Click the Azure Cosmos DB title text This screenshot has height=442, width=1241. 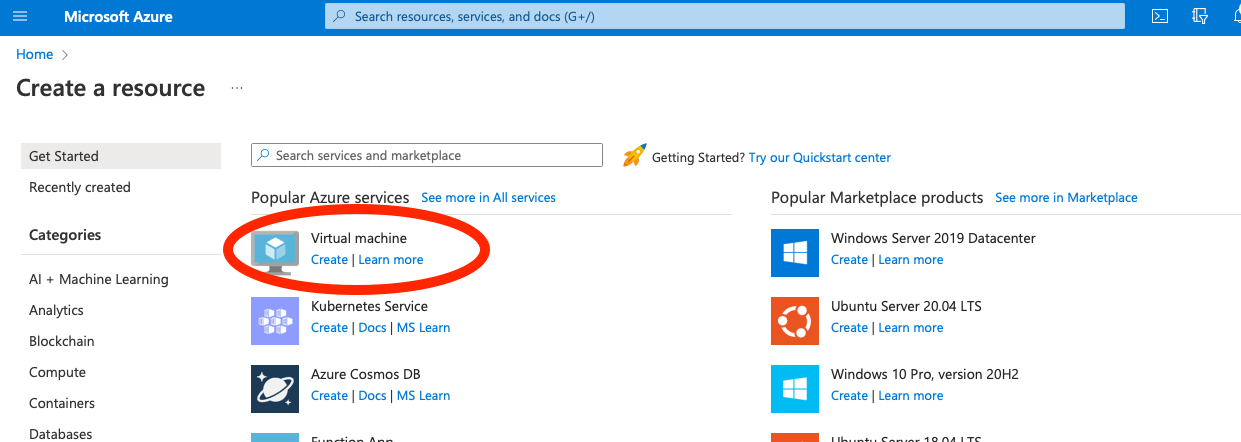(x=365, y=374)
